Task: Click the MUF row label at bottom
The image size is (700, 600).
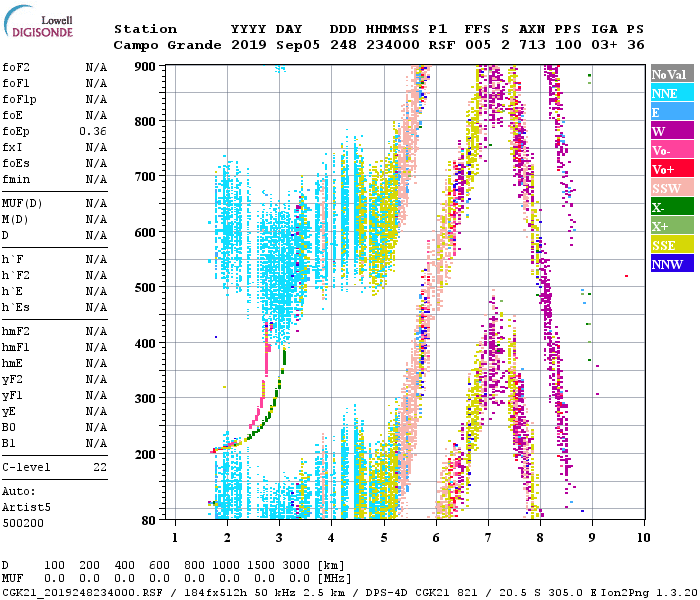Action: (12, 579)
